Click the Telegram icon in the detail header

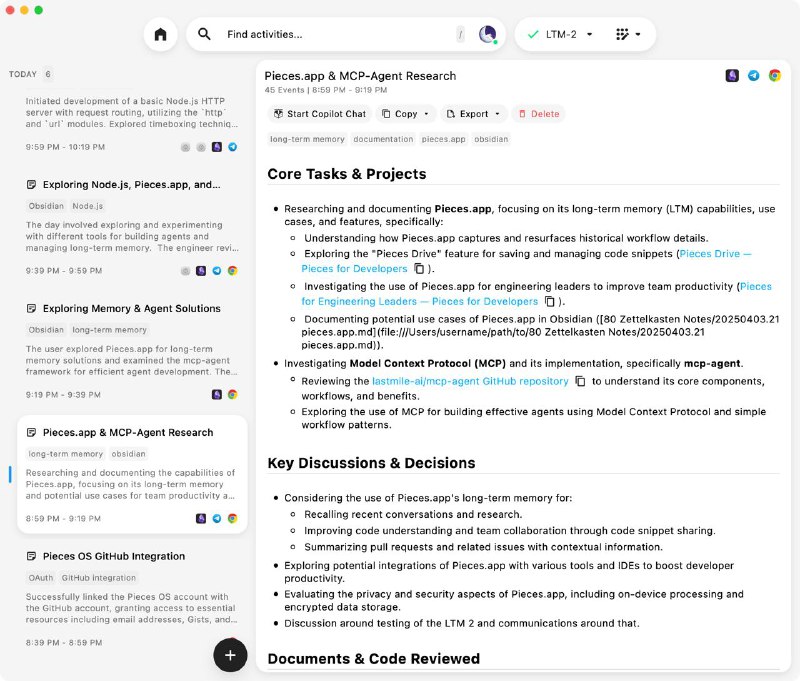(x=753, y=76)
